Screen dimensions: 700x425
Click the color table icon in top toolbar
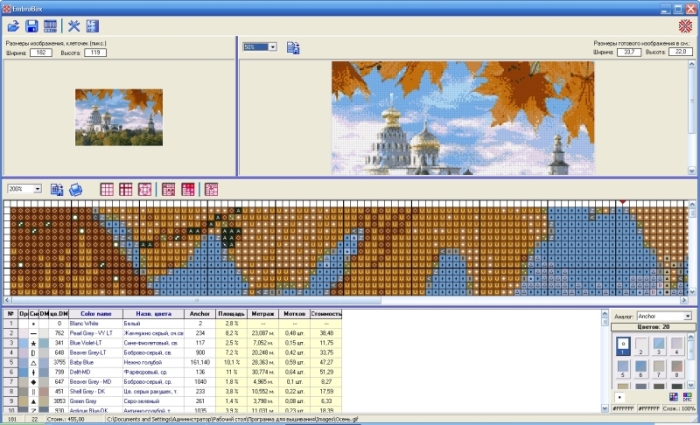pos(50,25)
